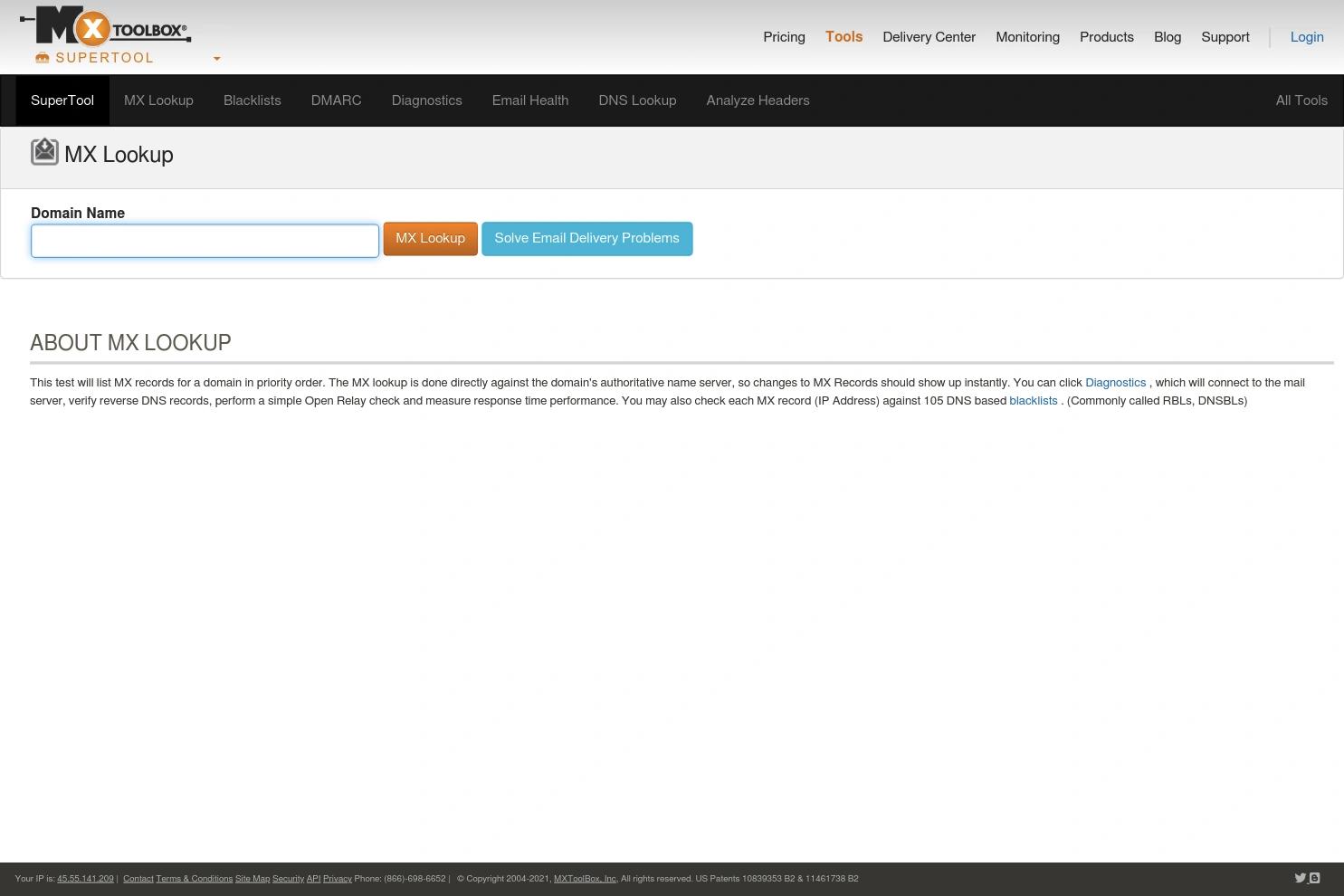Click the MxToolbox logo

(x=105, y=26)
